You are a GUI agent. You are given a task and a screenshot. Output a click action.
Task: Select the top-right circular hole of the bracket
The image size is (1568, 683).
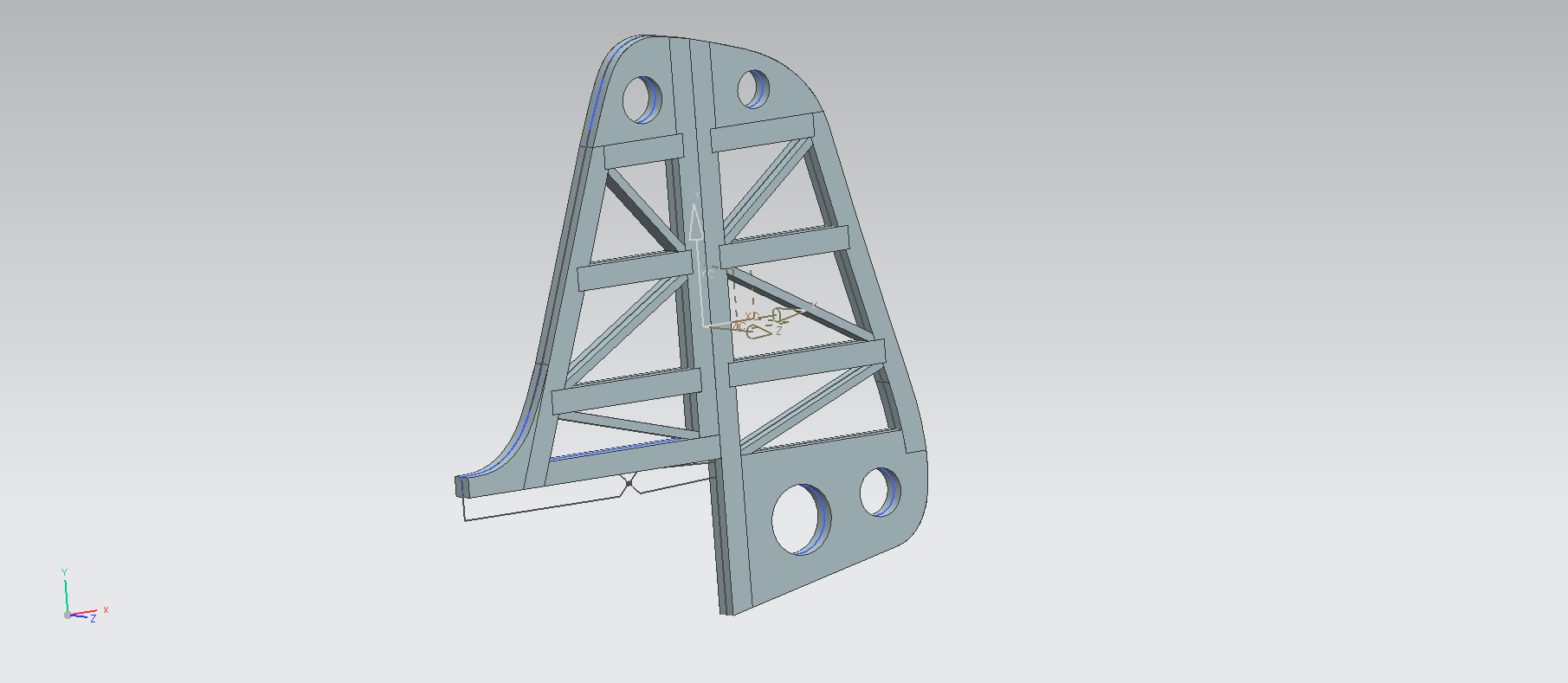[x=752, y=89]
